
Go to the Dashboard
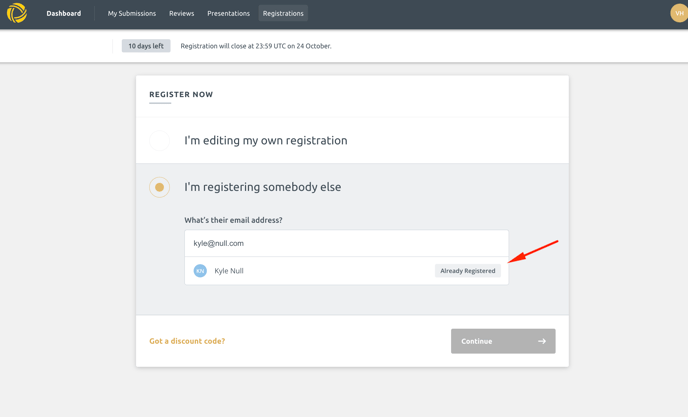click(64, 14)
